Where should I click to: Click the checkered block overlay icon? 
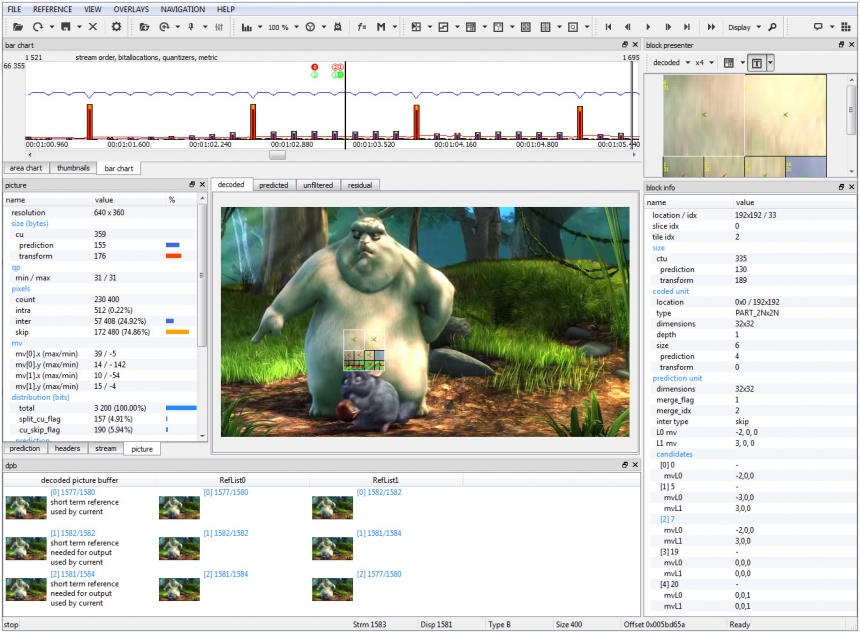click(x=416, y=27)
